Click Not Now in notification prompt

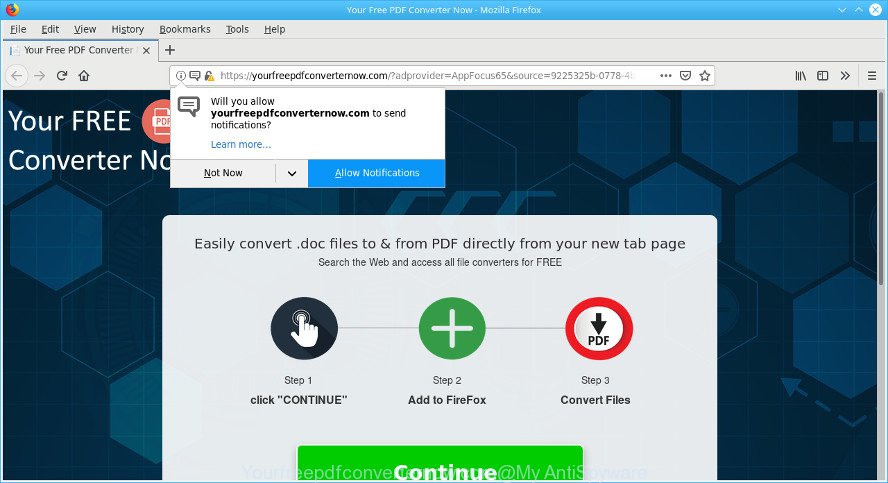pyautogui.click(x=223, y=173)
